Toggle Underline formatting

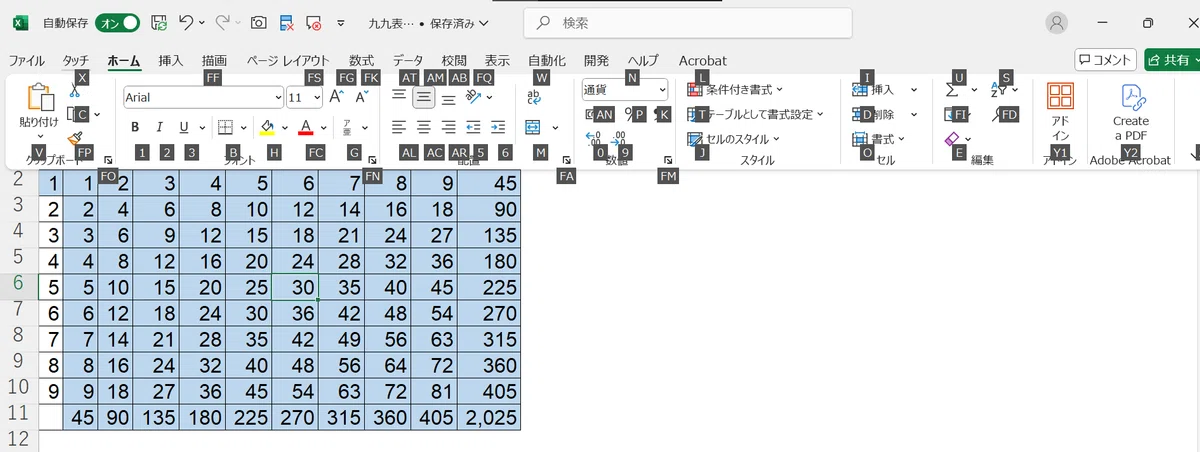tap(184, 127)
